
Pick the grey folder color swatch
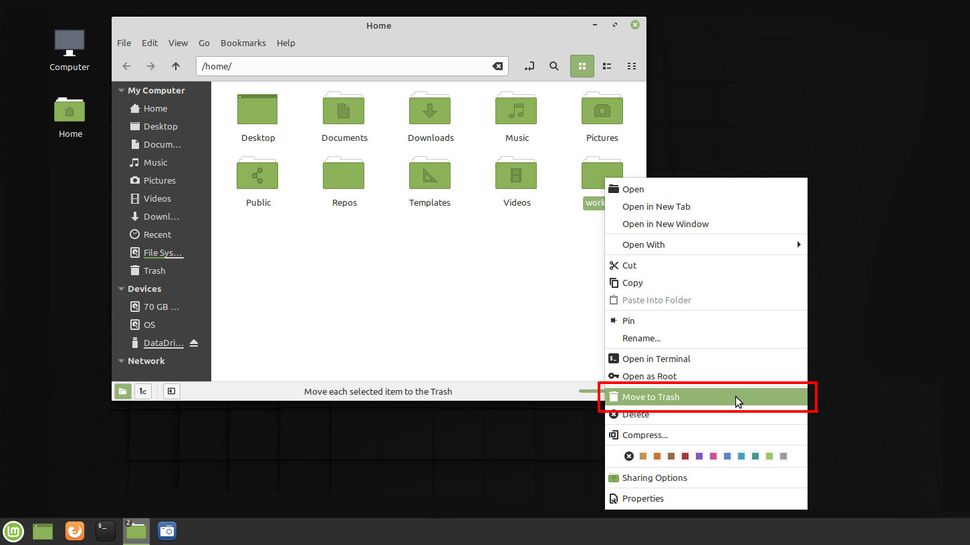pos(783,456)
